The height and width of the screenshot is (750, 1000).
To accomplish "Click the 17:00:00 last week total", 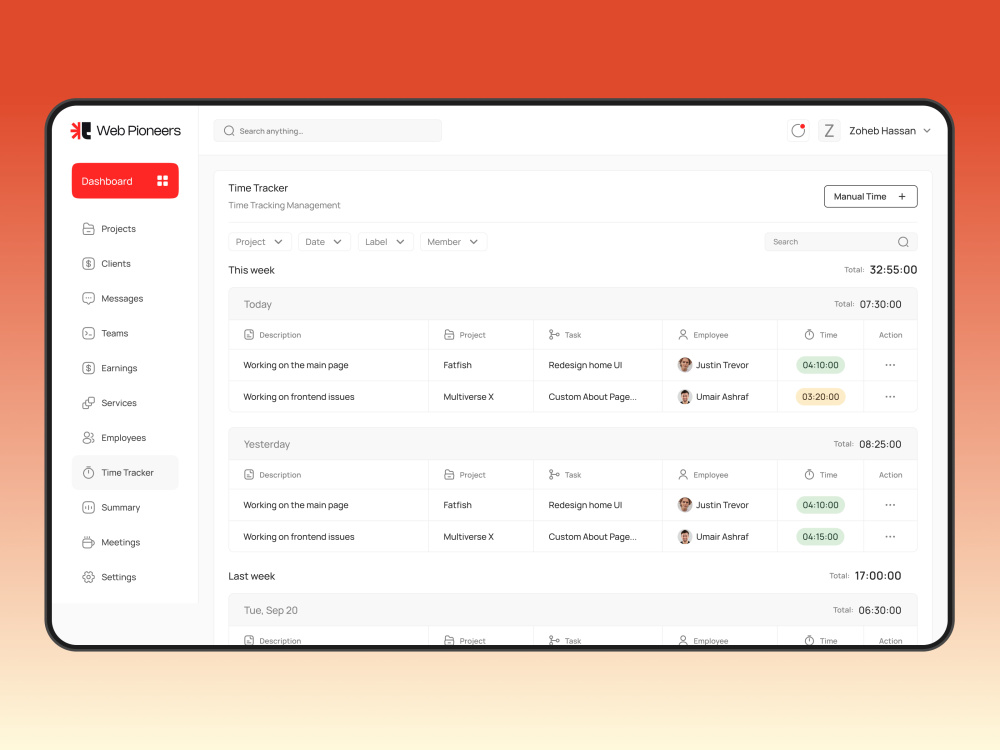I will pos(878,576).
